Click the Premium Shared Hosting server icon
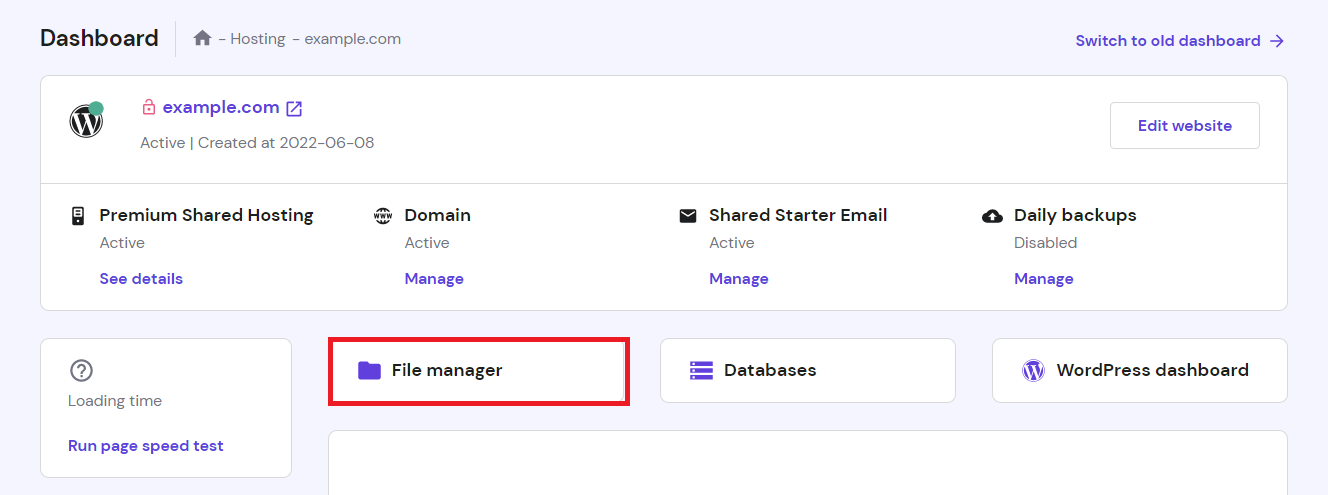1328x495 pixels. tap(77, 215)
